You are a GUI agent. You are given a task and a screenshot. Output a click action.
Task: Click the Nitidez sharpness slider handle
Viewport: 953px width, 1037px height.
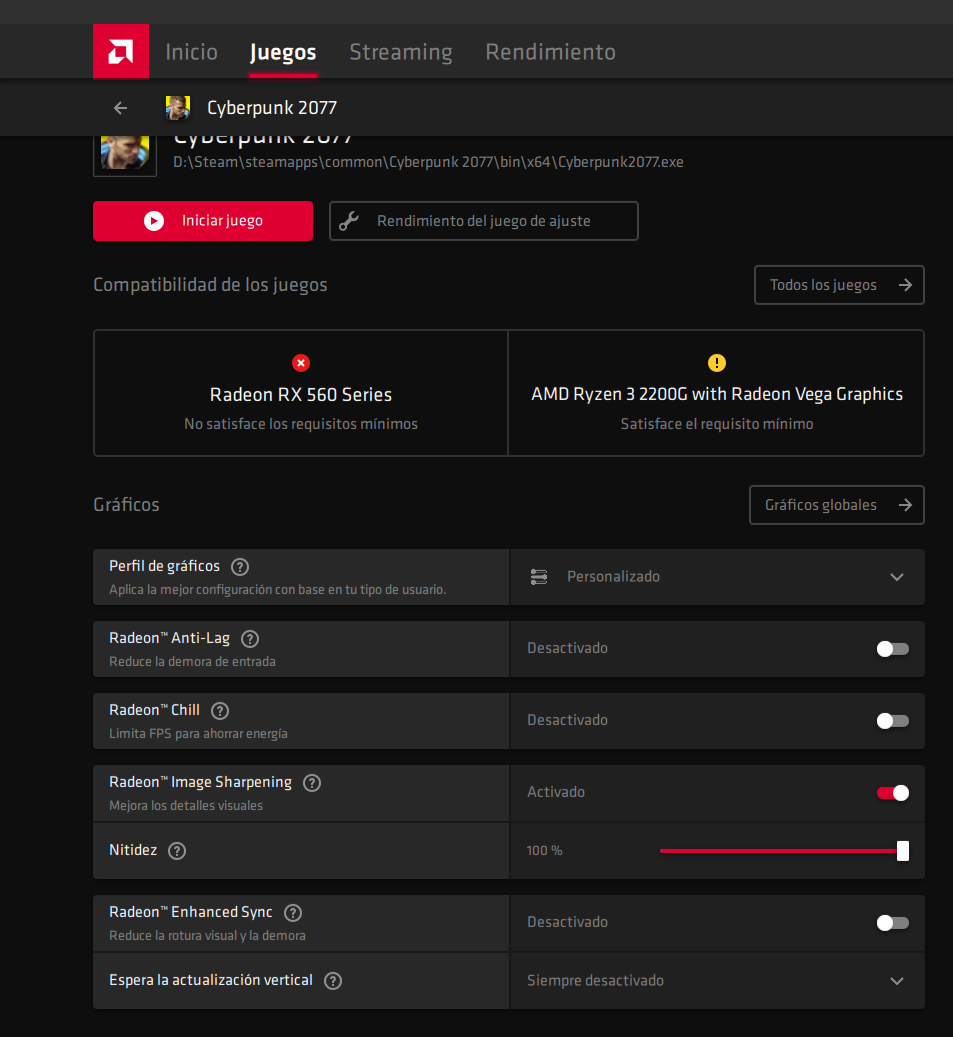(x=903, y=851)
